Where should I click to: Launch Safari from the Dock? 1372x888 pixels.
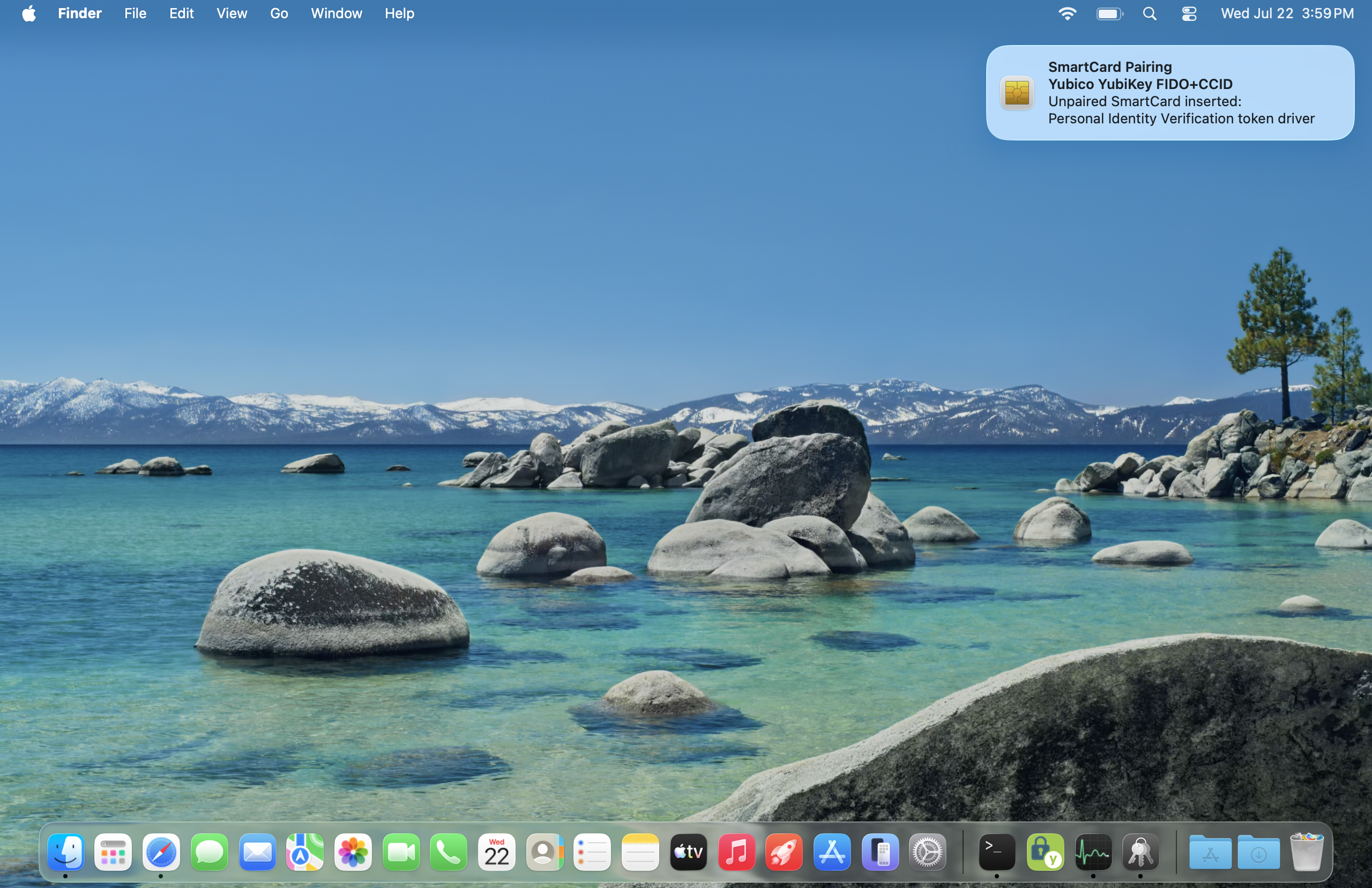coord(161,852)
